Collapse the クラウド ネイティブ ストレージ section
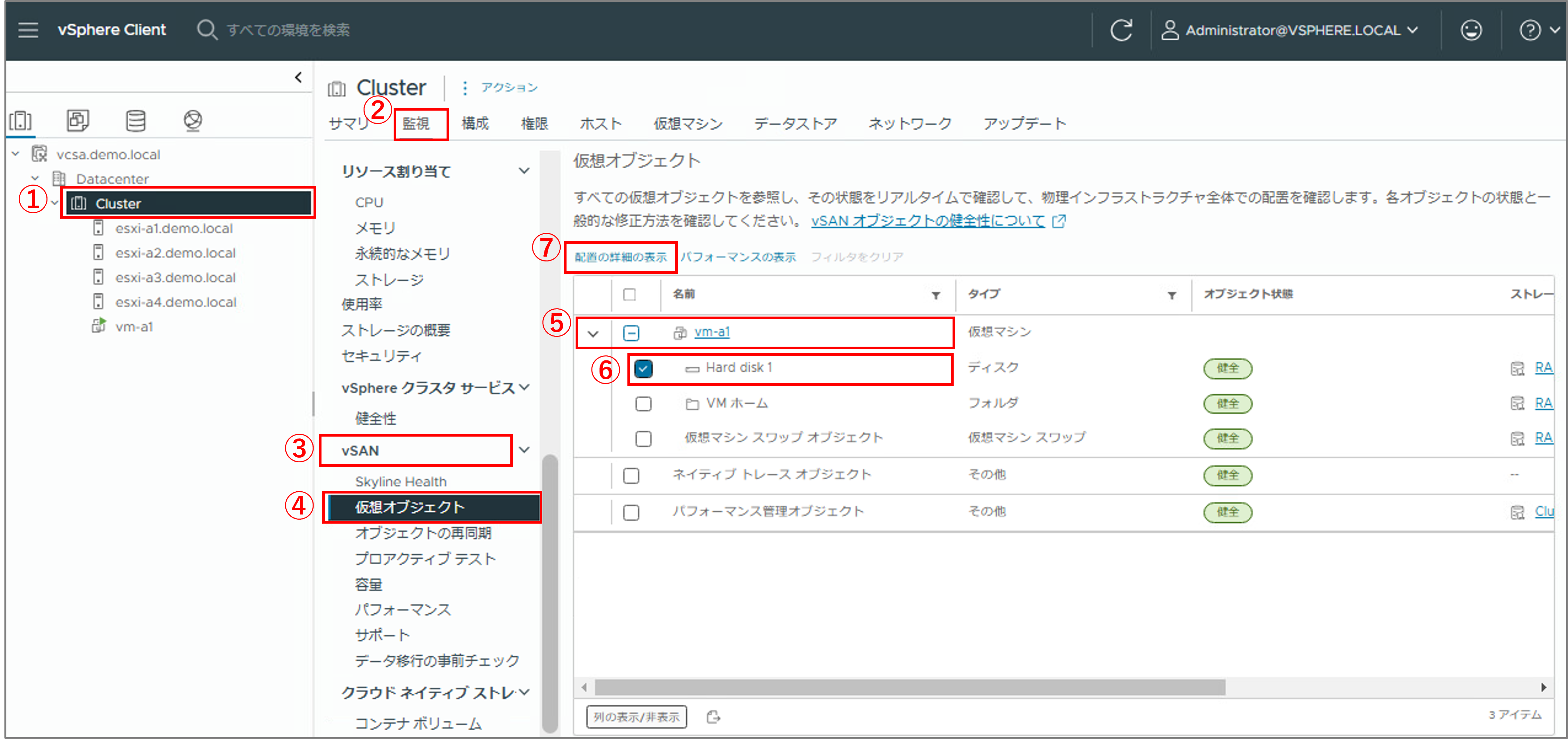Viewport: 1568px width, 739px height. (x=524, y=692)
